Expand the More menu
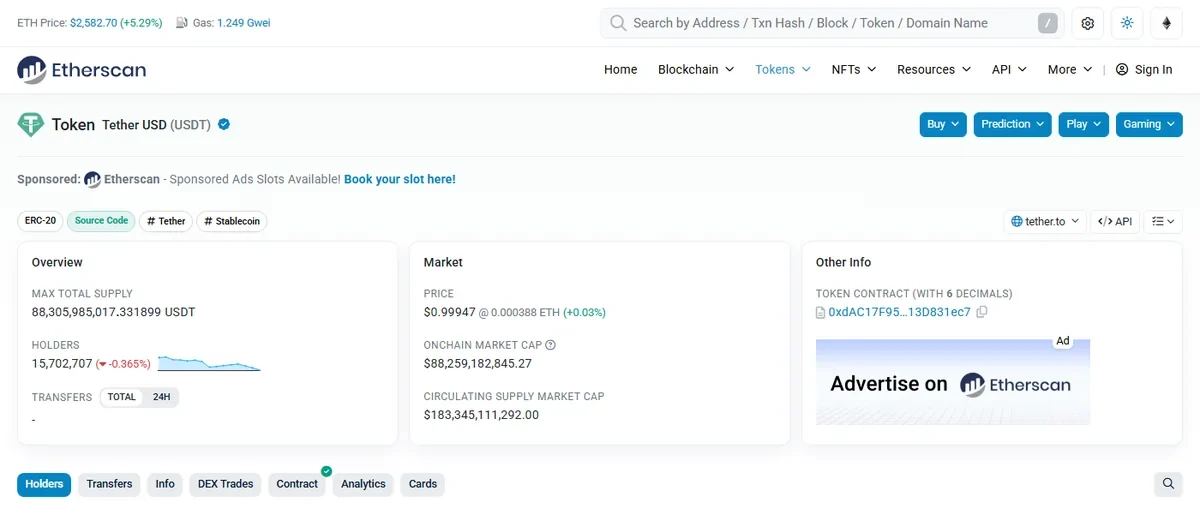 (x=1070, y=69)
